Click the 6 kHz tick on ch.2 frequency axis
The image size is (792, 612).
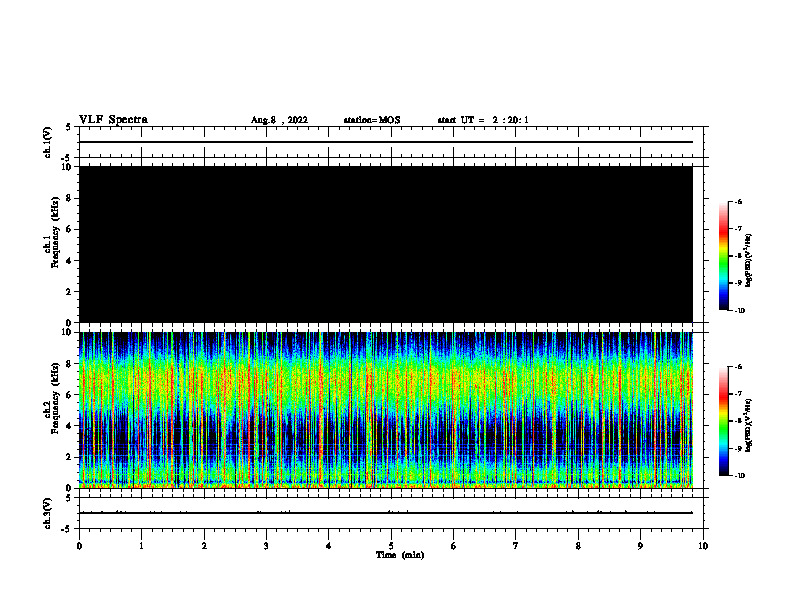click(x=70, y=395)
